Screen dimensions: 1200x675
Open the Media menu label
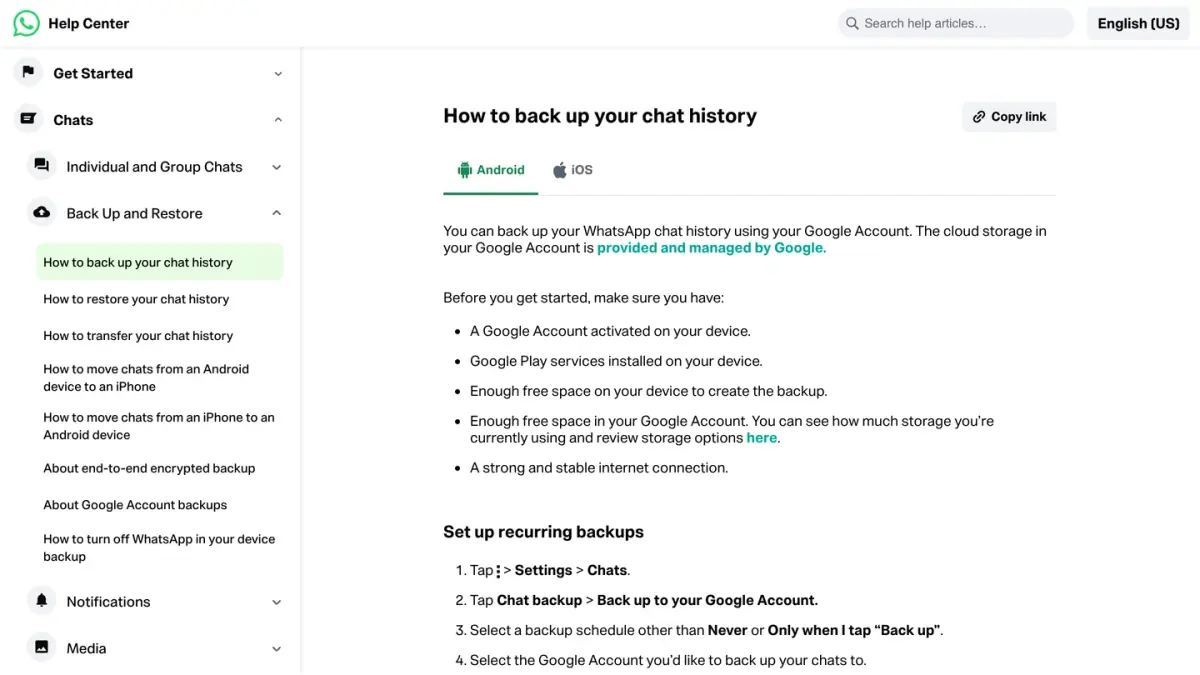click(86, 648)
